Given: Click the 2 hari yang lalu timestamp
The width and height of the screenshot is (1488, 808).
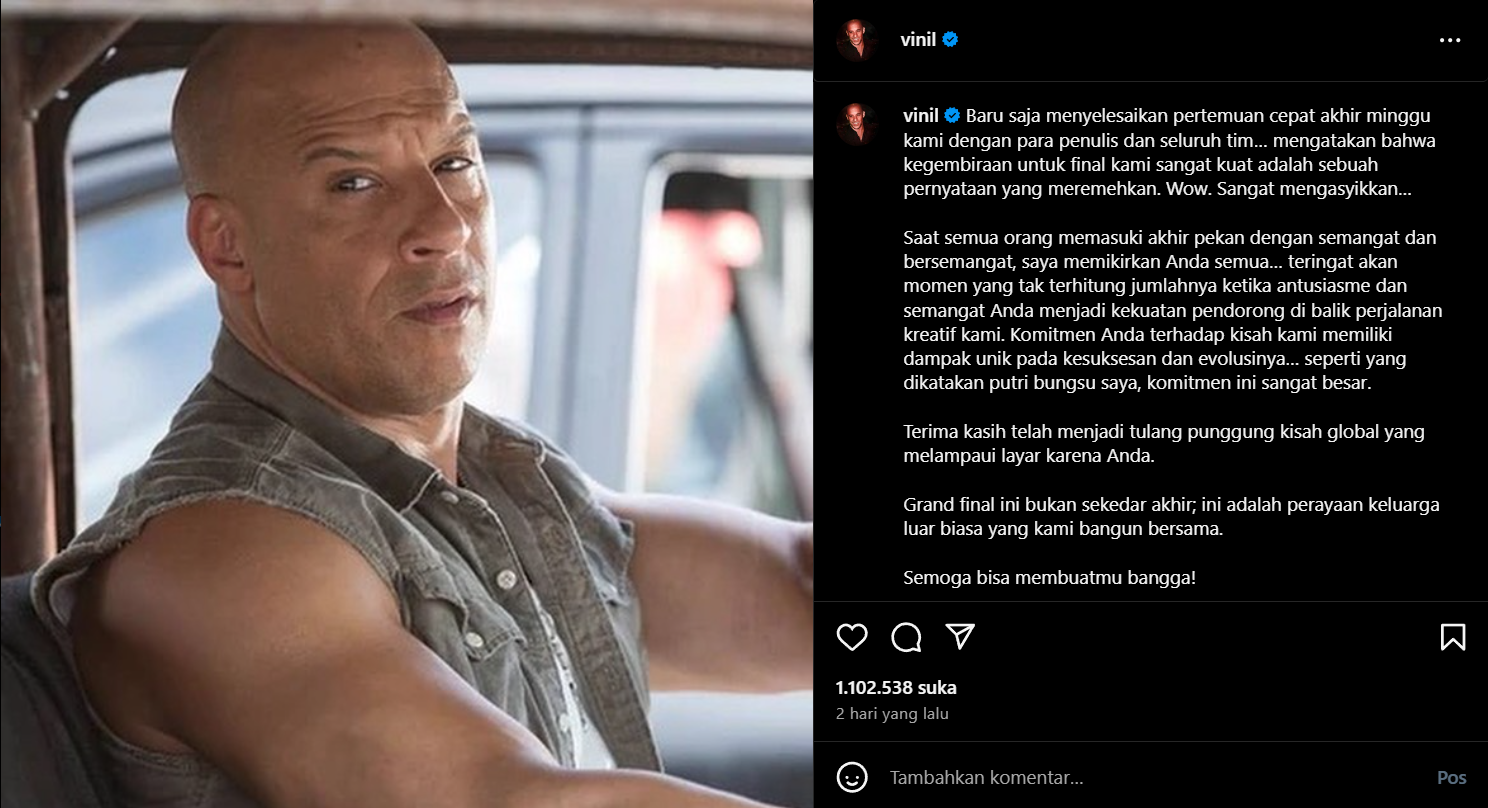Looking at the screenshot, I should click(892, 714).
